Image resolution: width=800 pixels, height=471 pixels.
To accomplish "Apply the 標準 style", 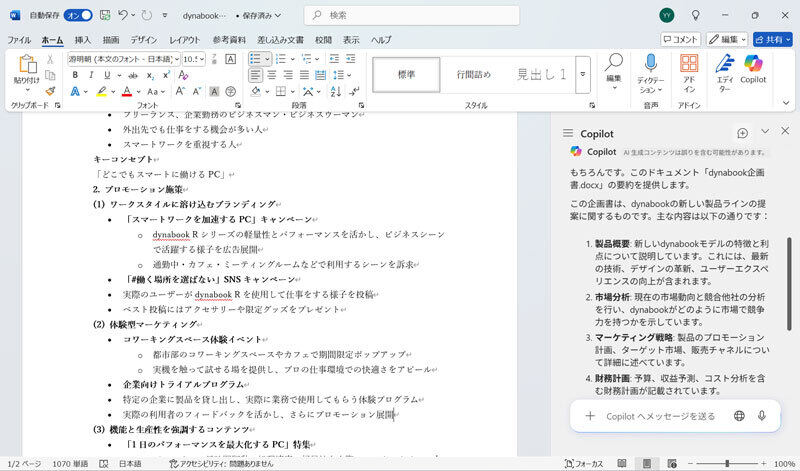I will [x=406, y=75].
